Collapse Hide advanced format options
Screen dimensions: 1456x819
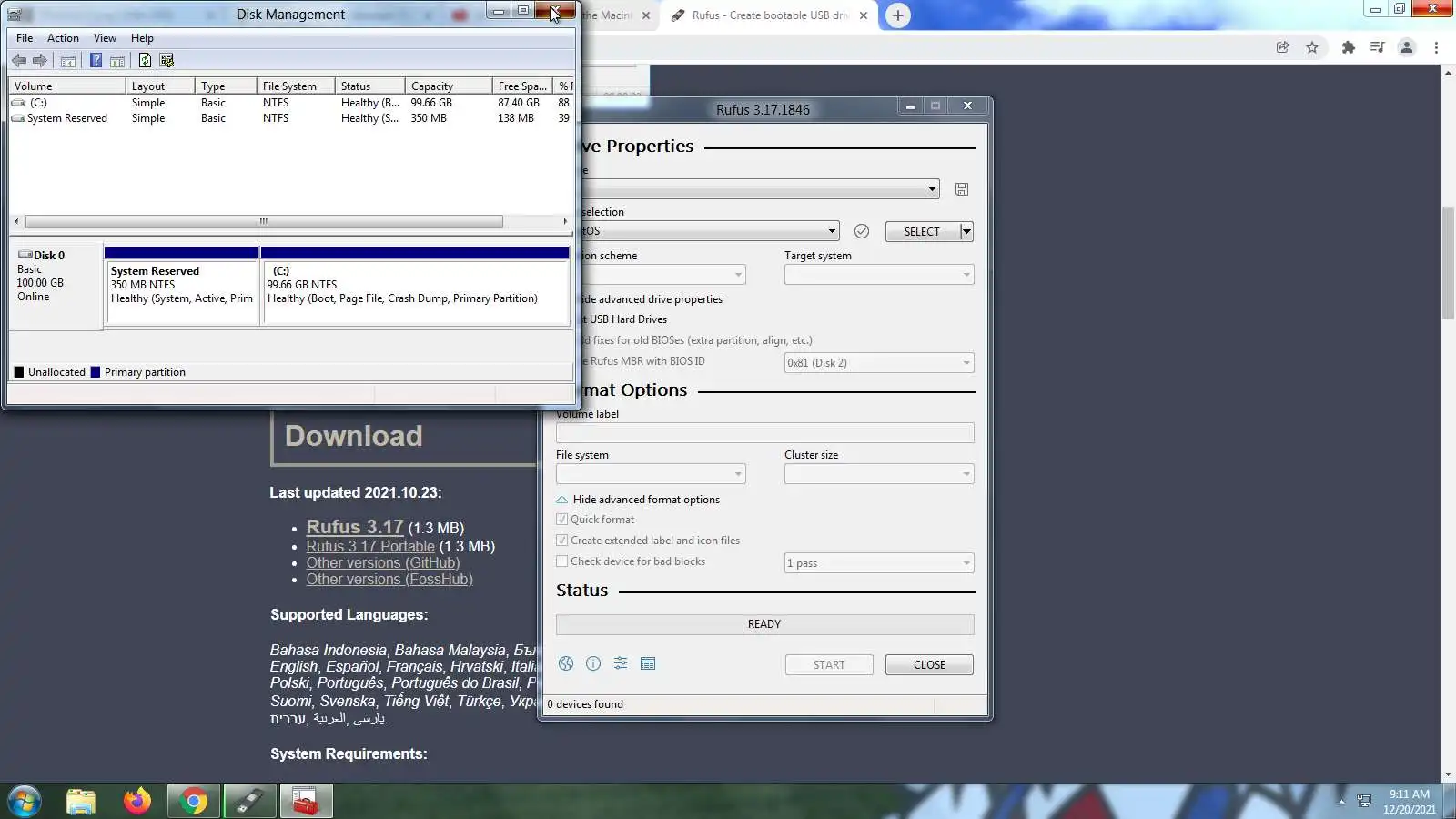point(638,500)
